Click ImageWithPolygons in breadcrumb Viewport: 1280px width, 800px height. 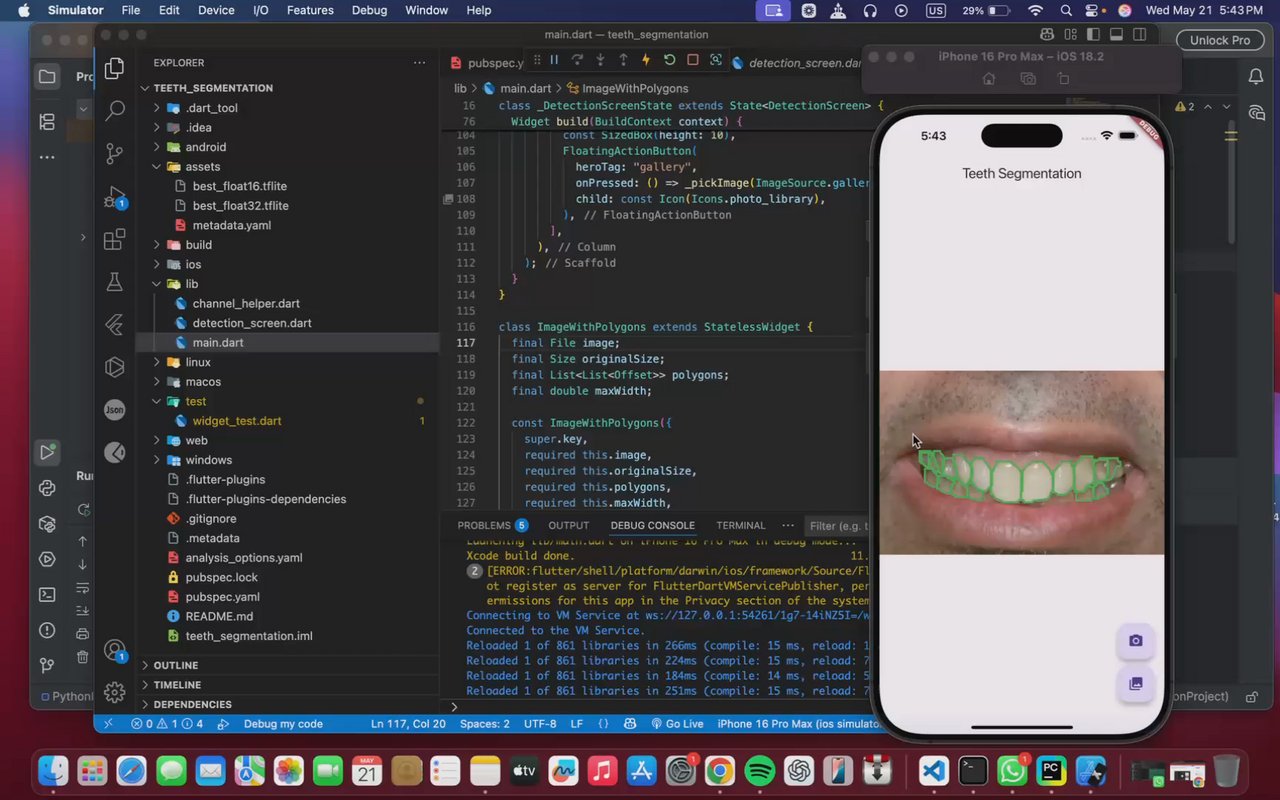tap(635, 88)
